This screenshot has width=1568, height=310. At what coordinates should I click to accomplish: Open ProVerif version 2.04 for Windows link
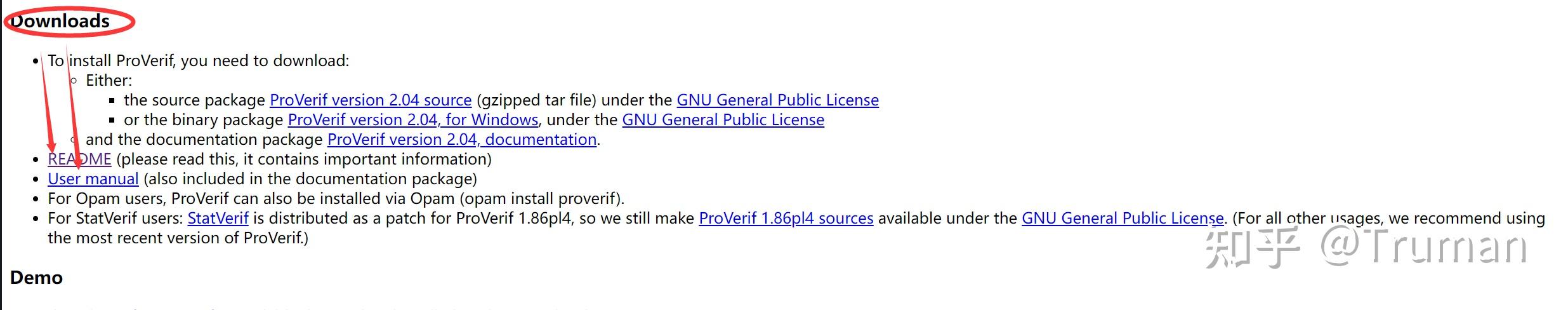coord(413,119)
